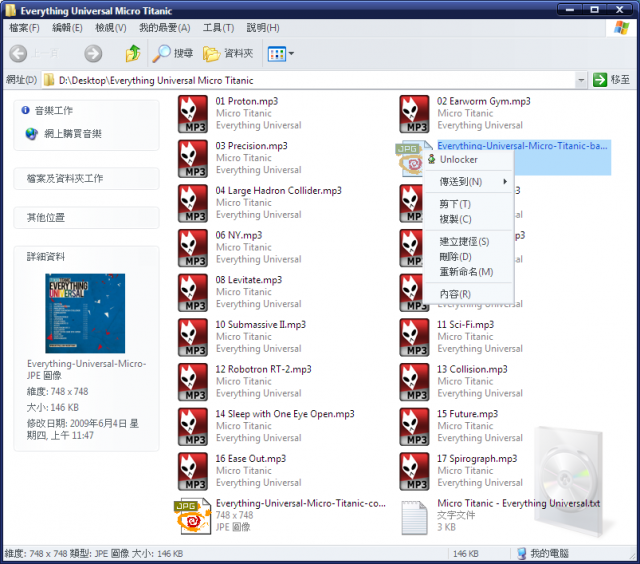Screen dimensions: 640x564
Task: Click the Forward navigation arrow icon
Action: (x=93, y=53)
